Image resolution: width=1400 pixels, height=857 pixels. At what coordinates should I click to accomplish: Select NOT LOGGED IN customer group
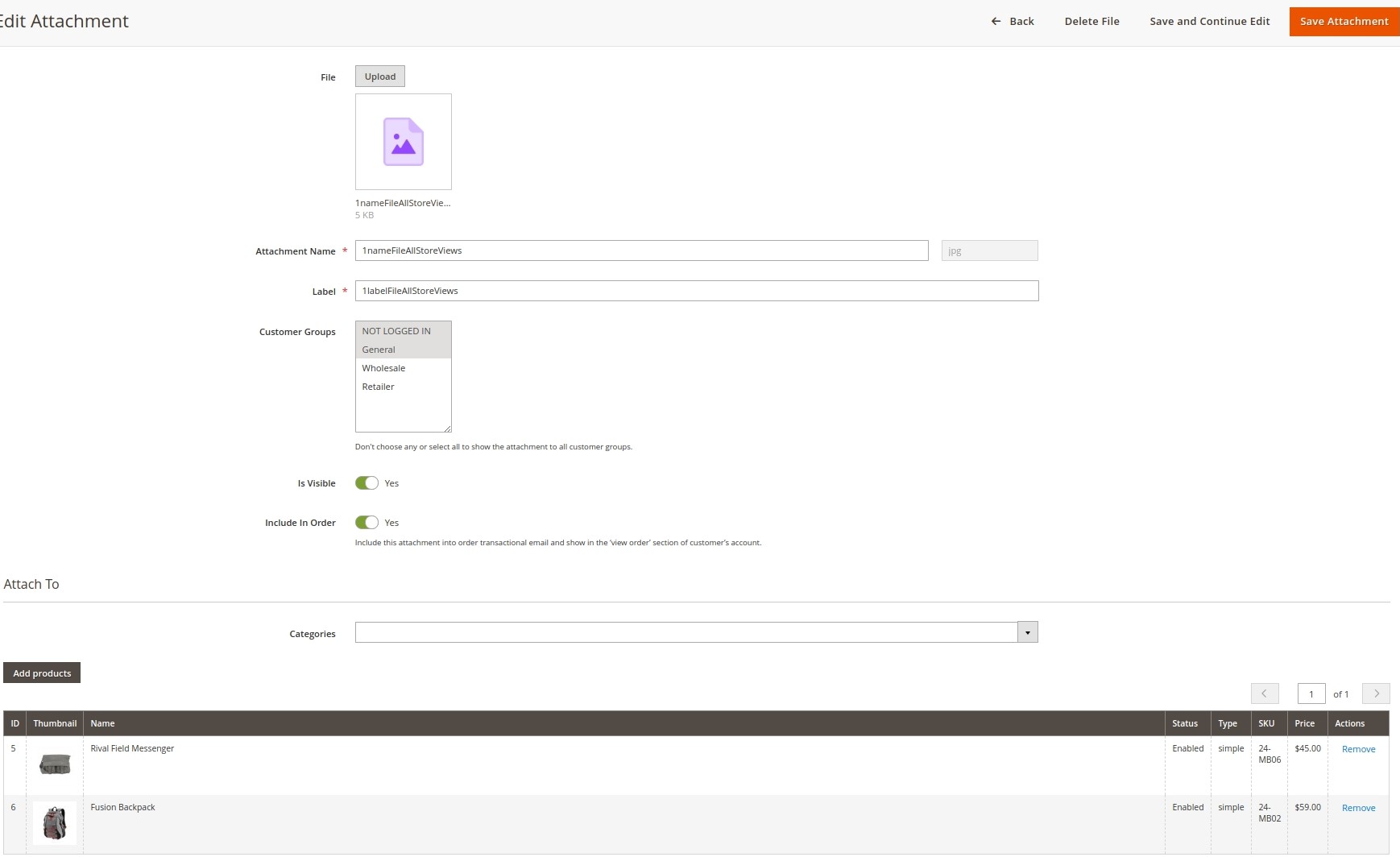396,331
